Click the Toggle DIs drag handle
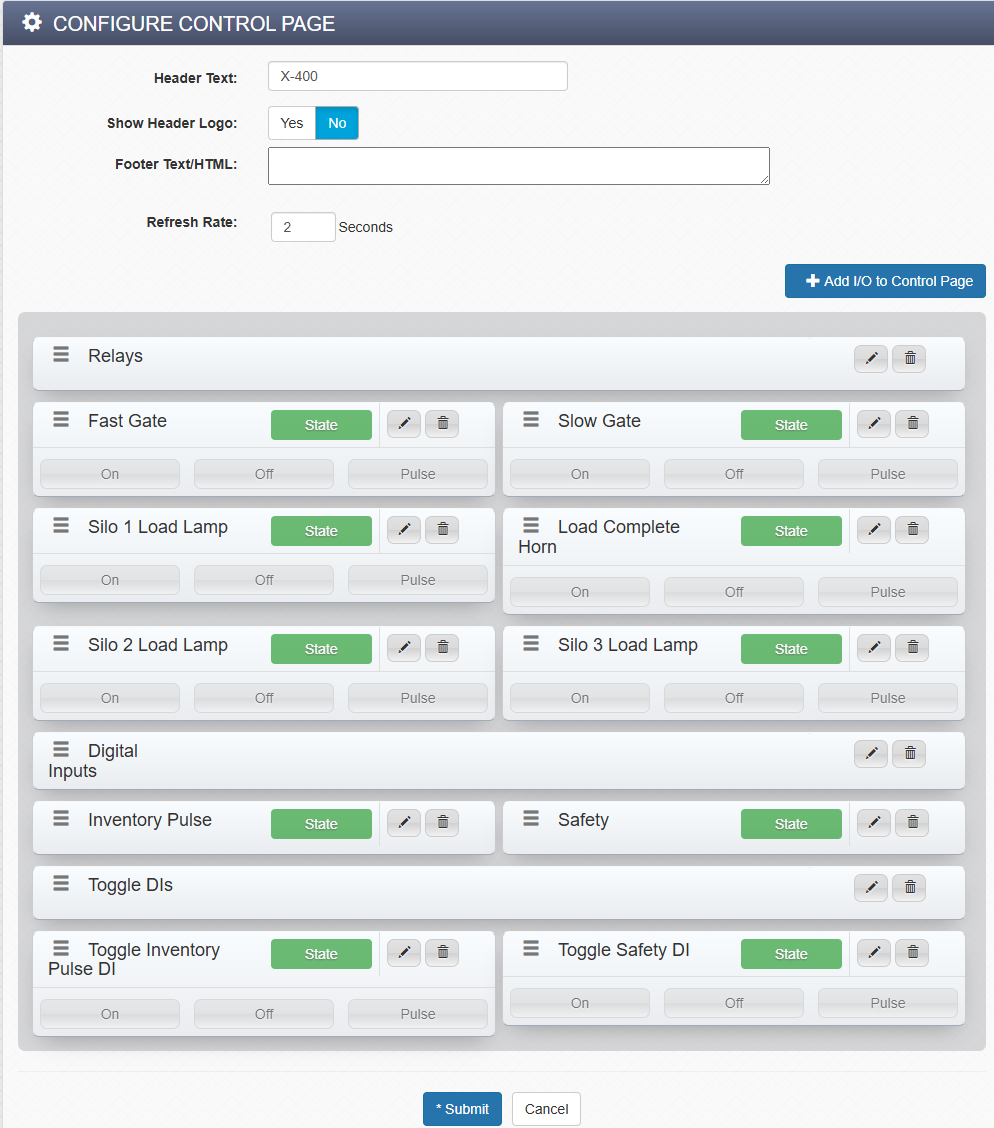Viewport: 994px width, 1128px height. [61, 883]
